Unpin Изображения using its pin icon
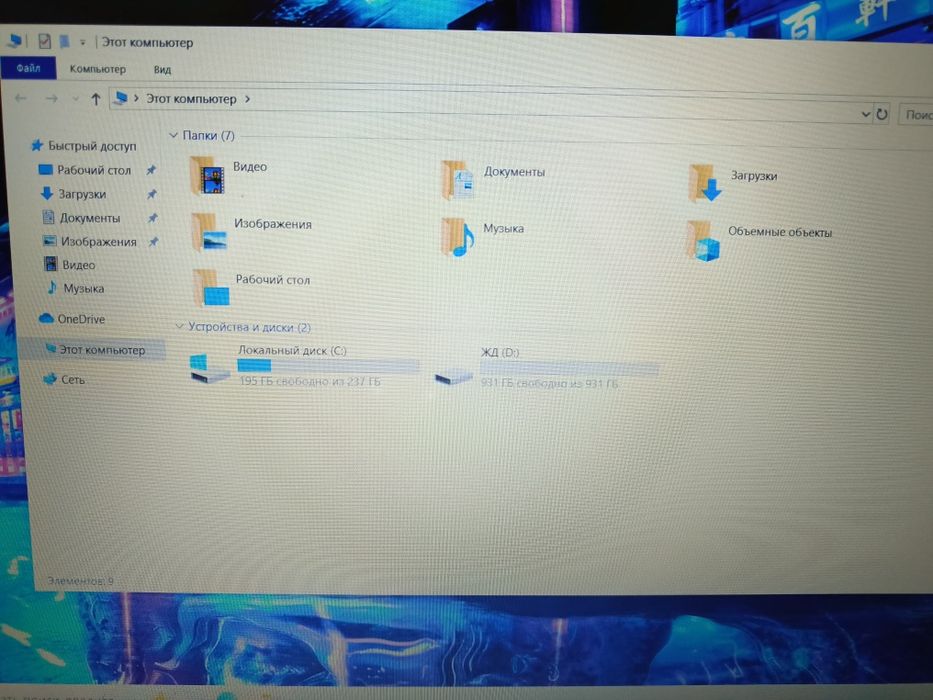Viewport: 933px width, 700px height. pos(154,242)
